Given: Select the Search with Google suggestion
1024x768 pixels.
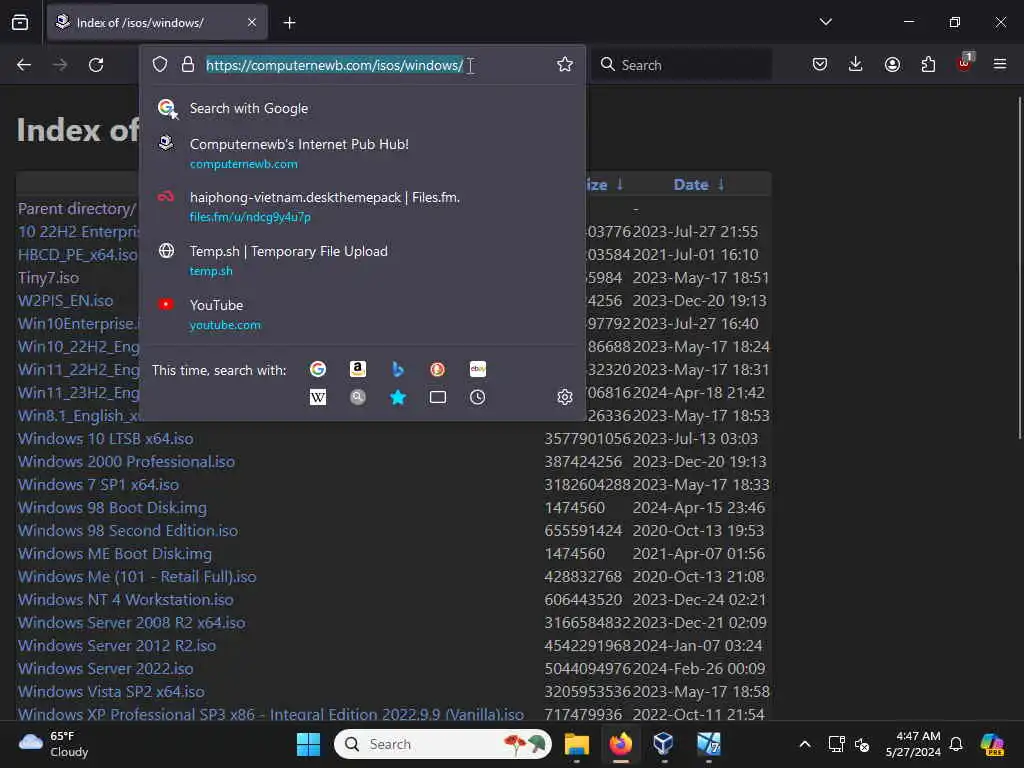Looking at the screenshot, I should [362, 108].
